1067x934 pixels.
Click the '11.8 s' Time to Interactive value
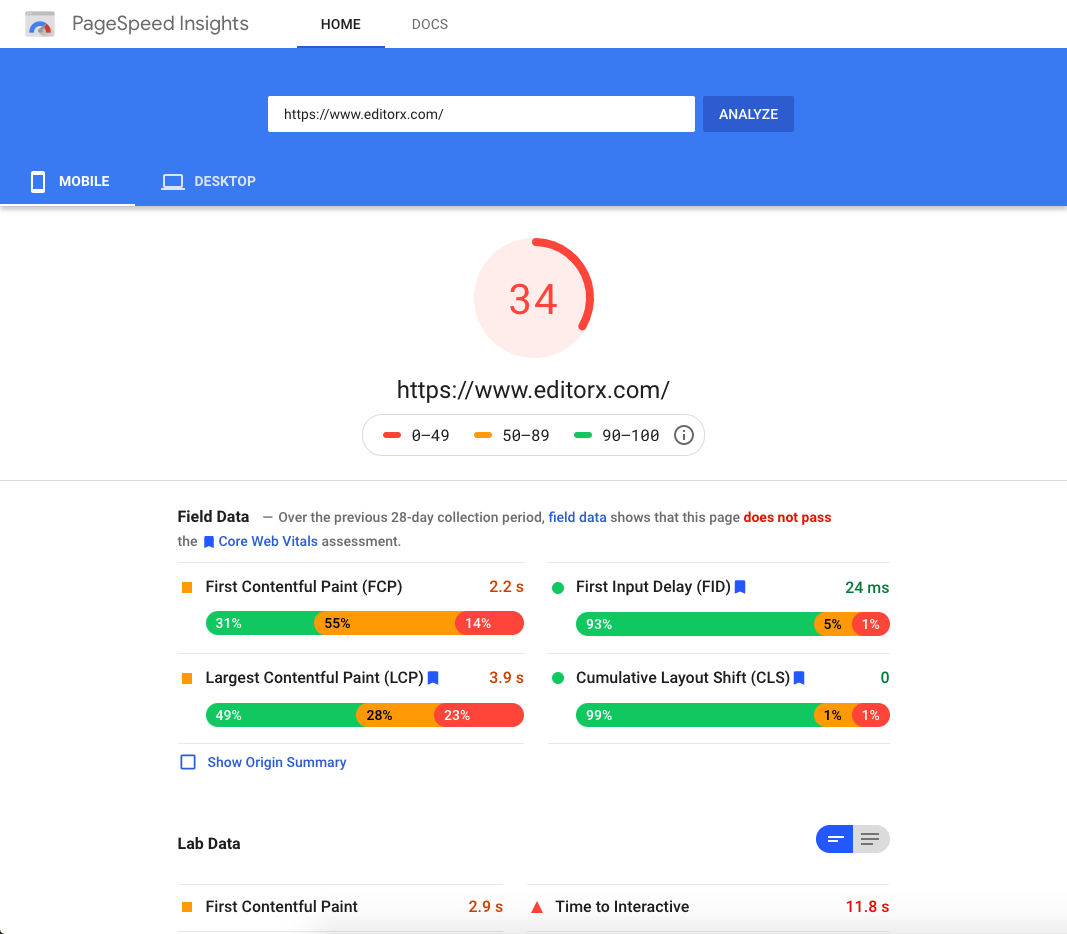[x=867, y=907]
